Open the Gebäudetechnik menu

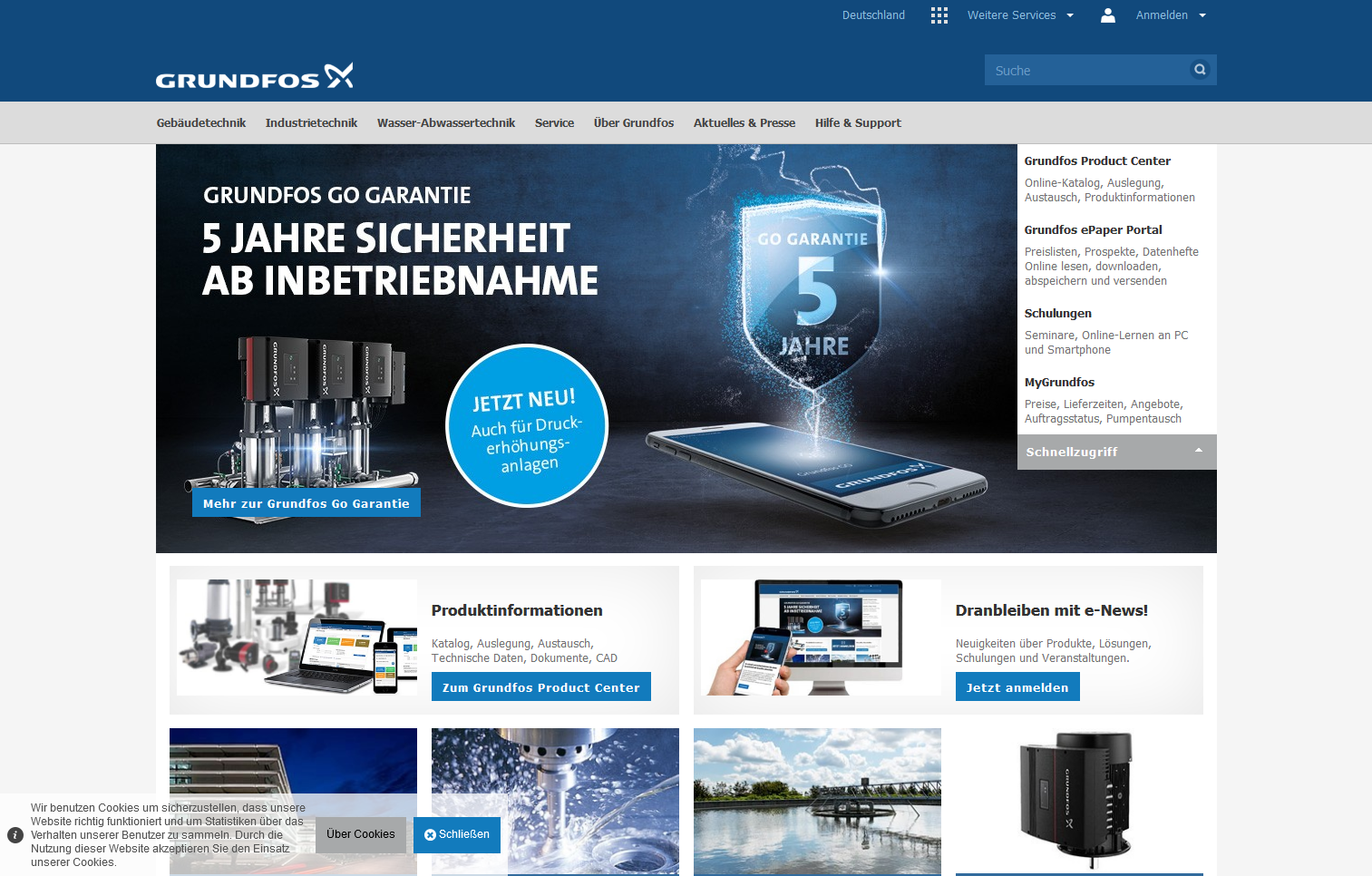[201, 123]
